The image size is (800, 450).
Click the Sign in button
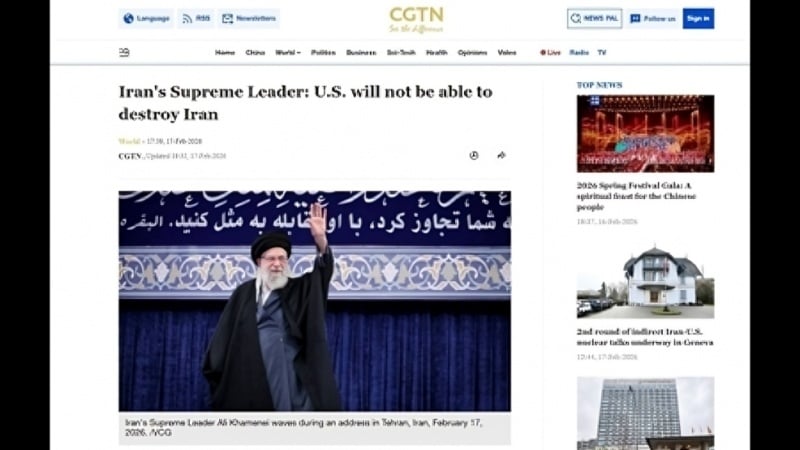coord(698,18)
